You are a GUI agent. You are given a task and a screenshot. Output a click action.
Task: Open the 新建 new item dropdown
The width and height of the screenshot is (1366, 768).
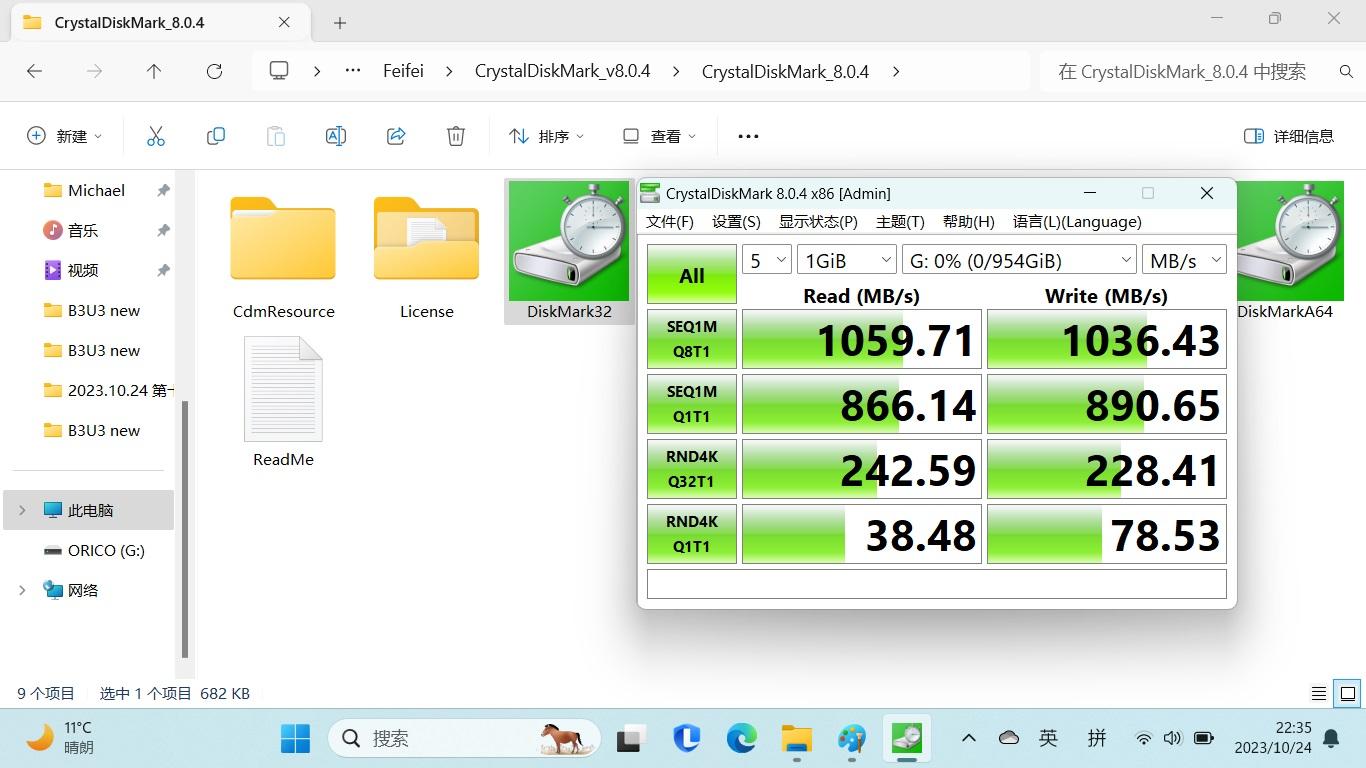64,136
